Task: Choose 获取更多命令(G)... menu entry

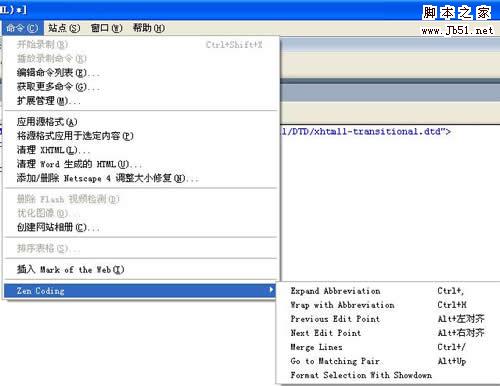Action: (141, 87)
